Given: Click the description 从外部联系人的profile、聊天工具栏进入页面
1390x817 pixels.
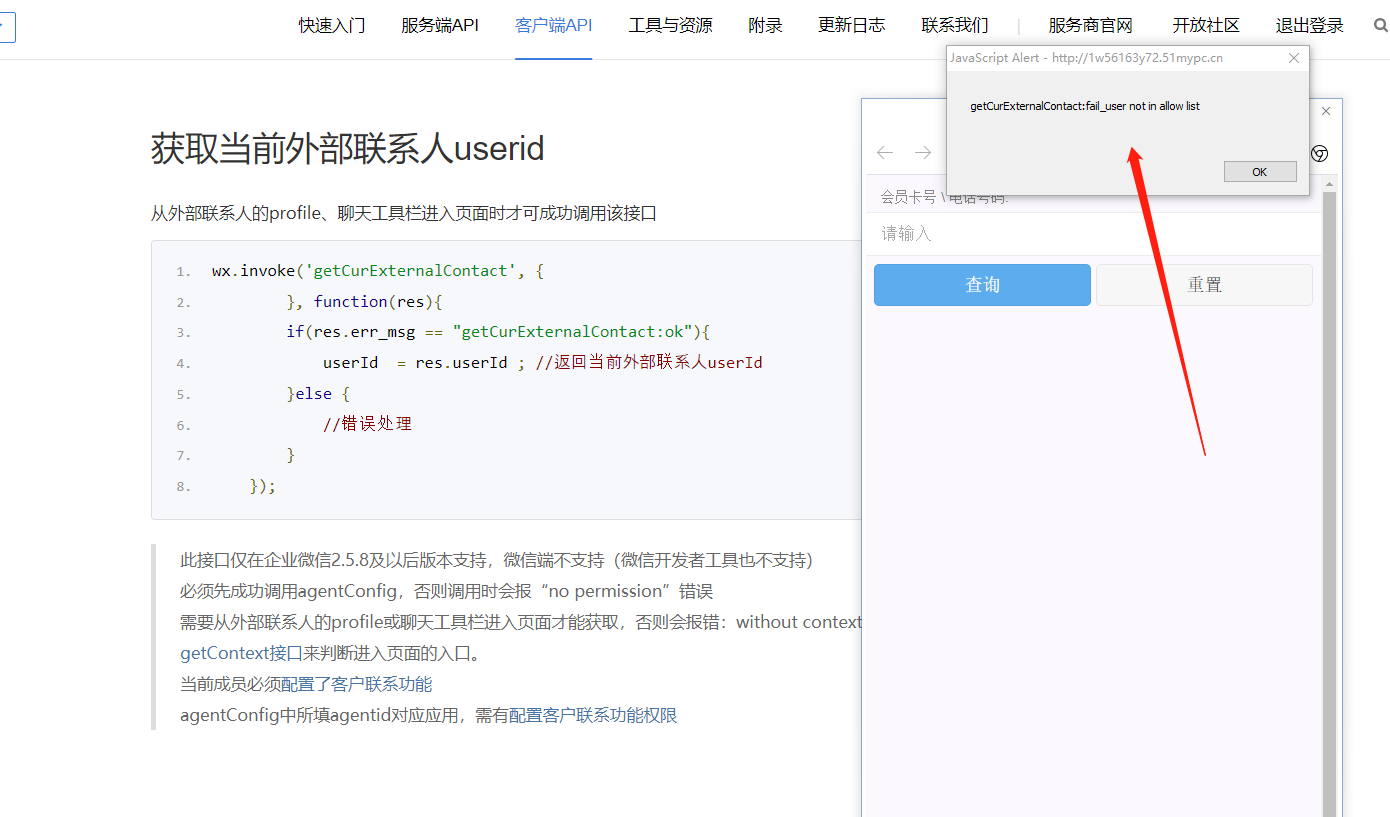Looking at the screenshot, I should coord(404,213).
